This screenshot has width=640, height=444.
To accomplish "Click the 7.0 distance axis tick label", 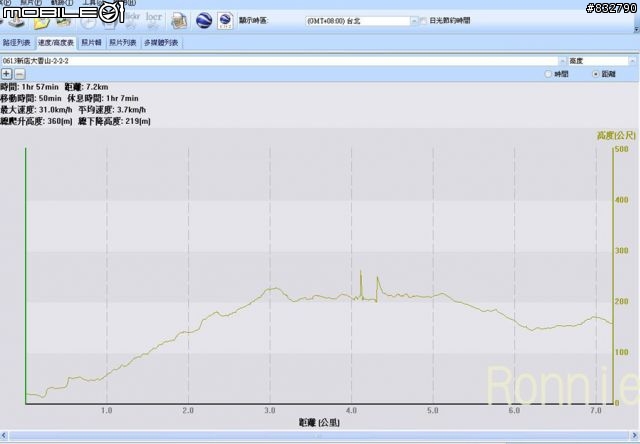I will 596,410.
